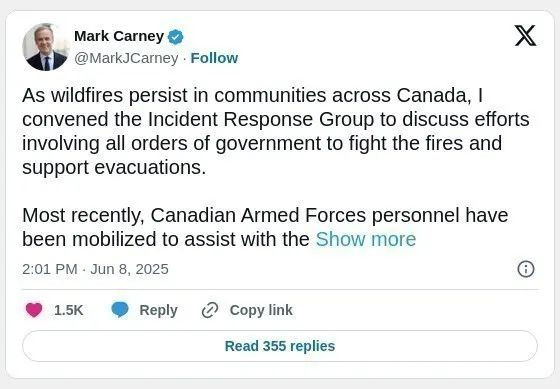
Task: Expand tweet with Show more
Action: [x=366, y=239]
